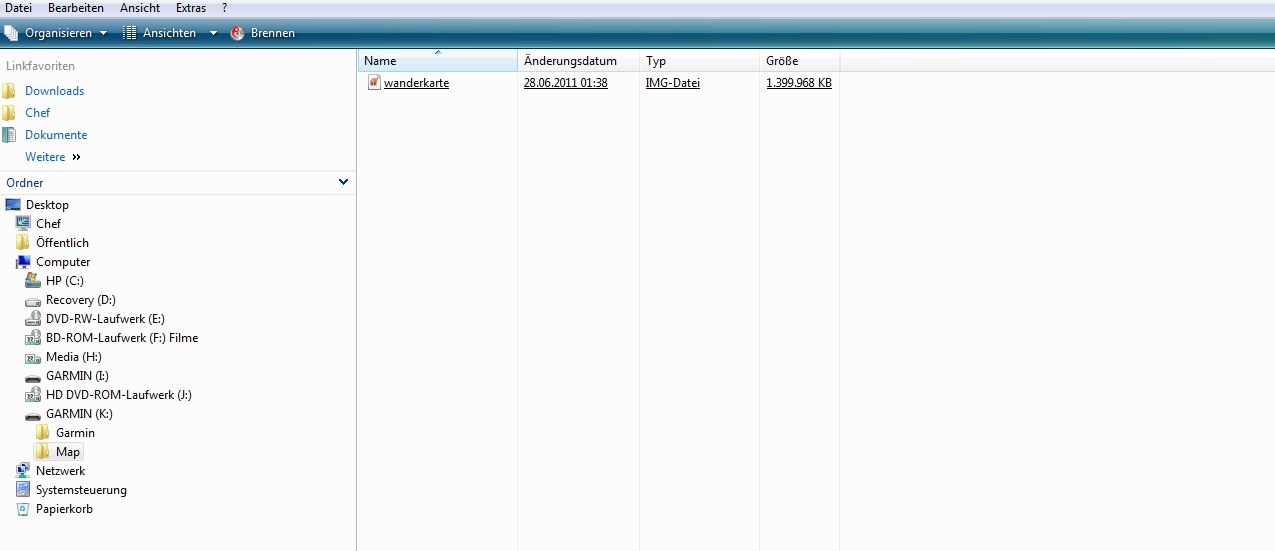Open Chef favorite link
Image resolution: width=1275 pixels, height=551 pixels.
pyautogui.click(x=38, y=113)
